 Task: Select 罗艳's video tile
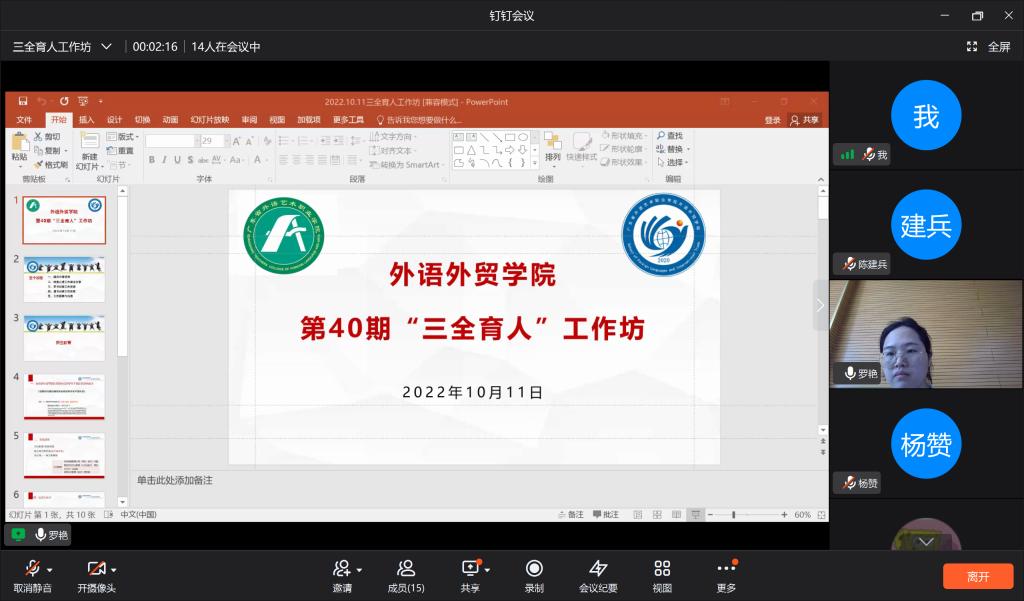[x=926, y=334]
